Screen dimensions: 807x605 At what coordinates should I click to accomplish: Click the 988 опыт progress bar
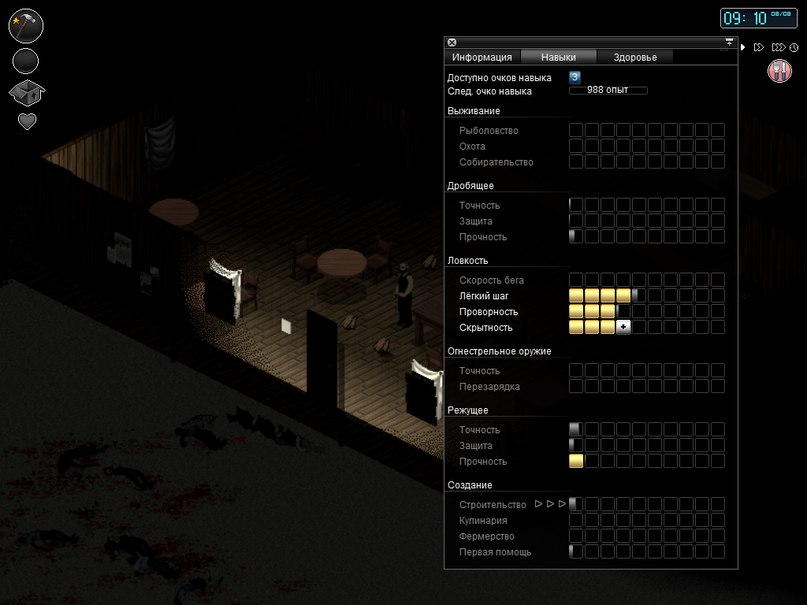608,90
